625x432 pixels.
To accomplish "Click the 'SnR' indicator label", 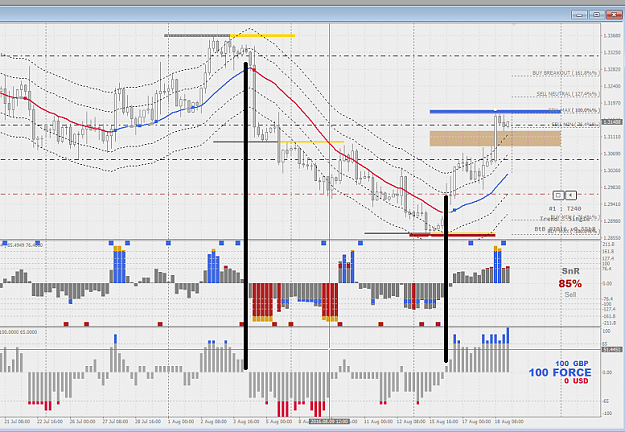I will point(570,271).
